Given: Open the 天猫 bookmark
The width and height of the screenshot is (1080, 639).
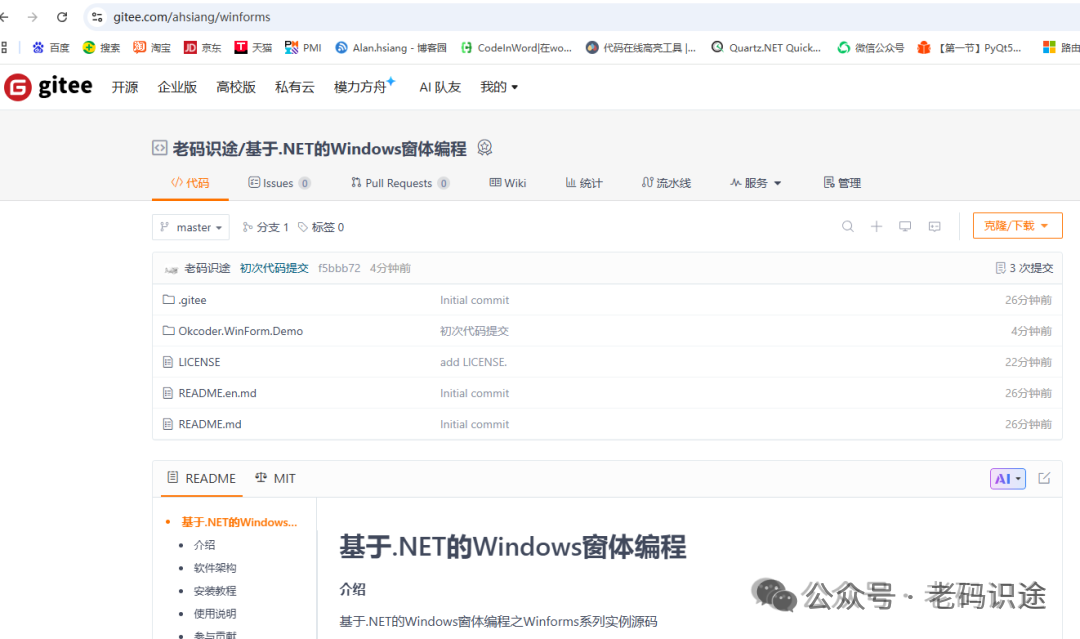Looking at the screenshot, I should coord(253,48).
